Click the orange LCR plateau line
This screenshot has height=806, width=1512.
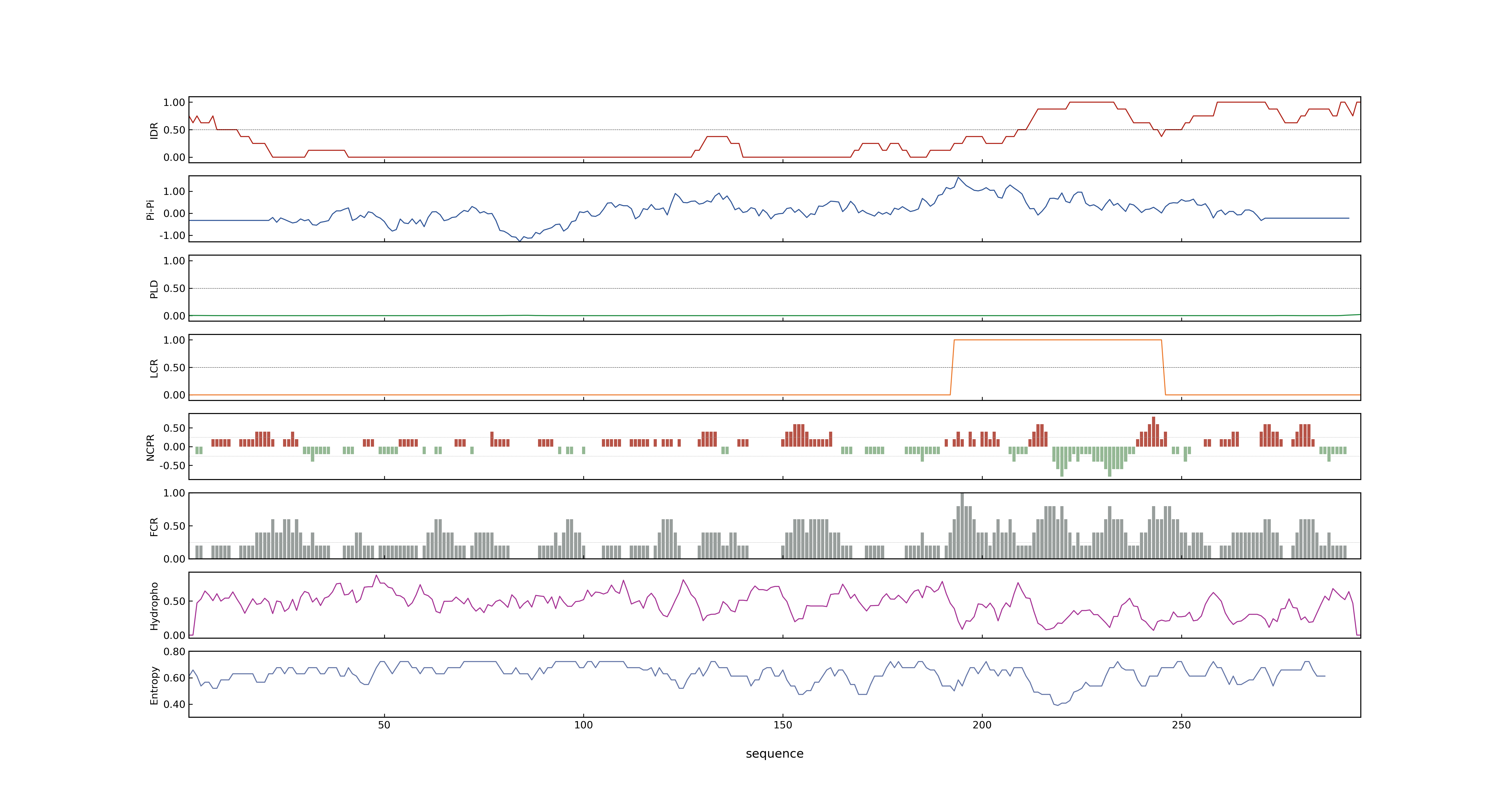1058,340
